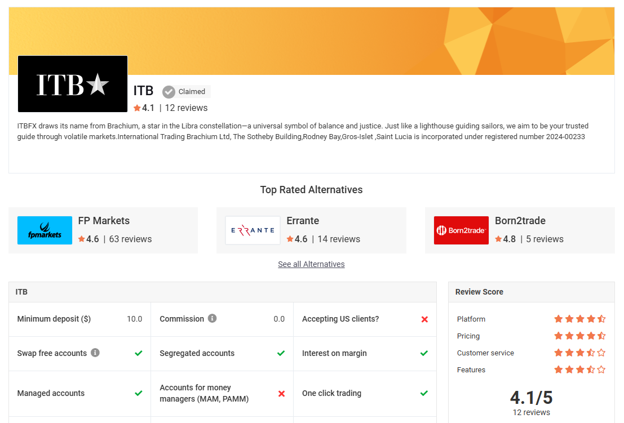Image resolution: width=624 pixels, height=423 pixels.
Task: Click the Accounts for money managers label
Action: (204, 393)
